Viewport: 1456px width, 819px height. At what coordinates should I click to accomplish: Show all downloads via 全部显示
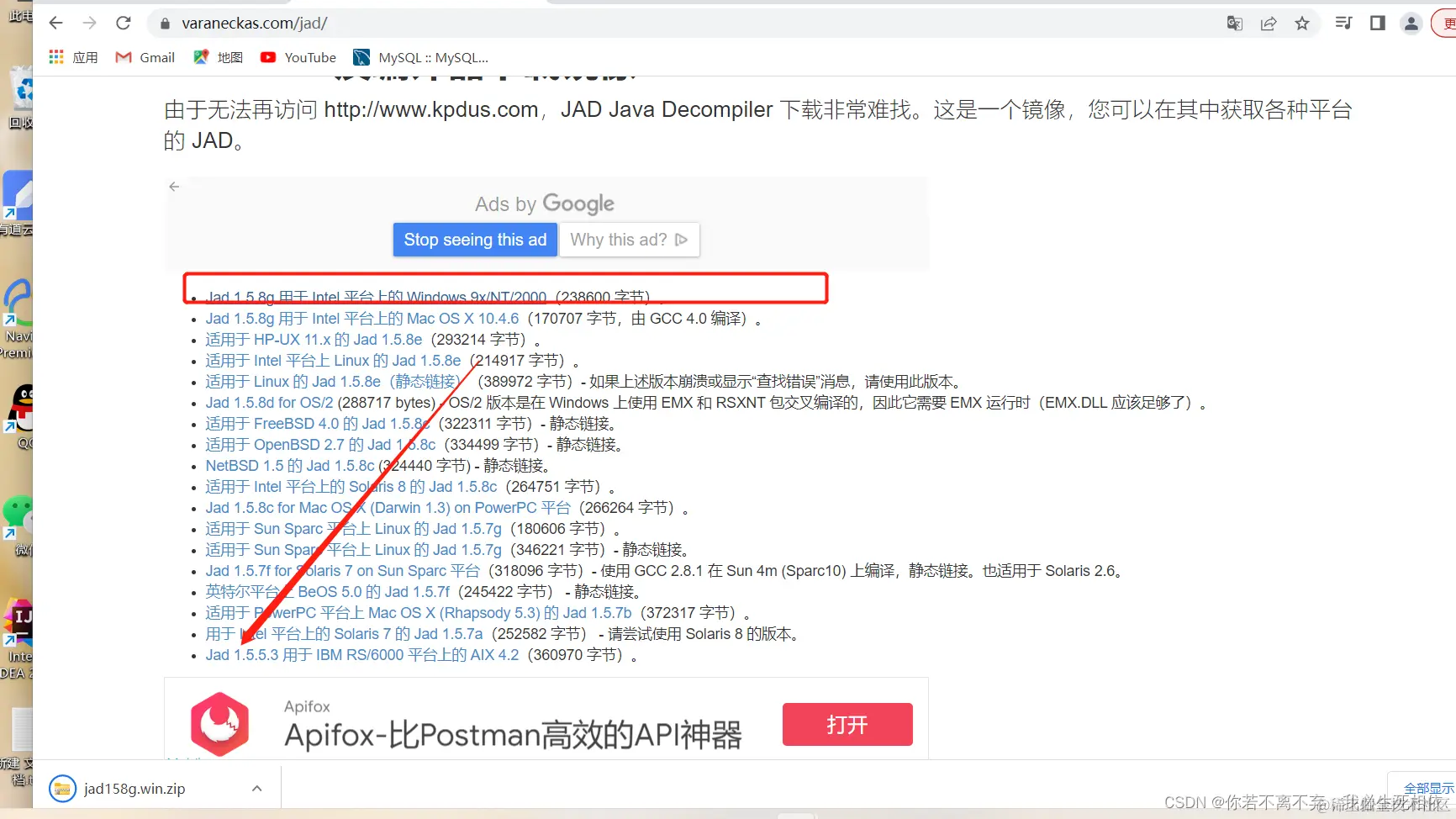click(1429, 788)
